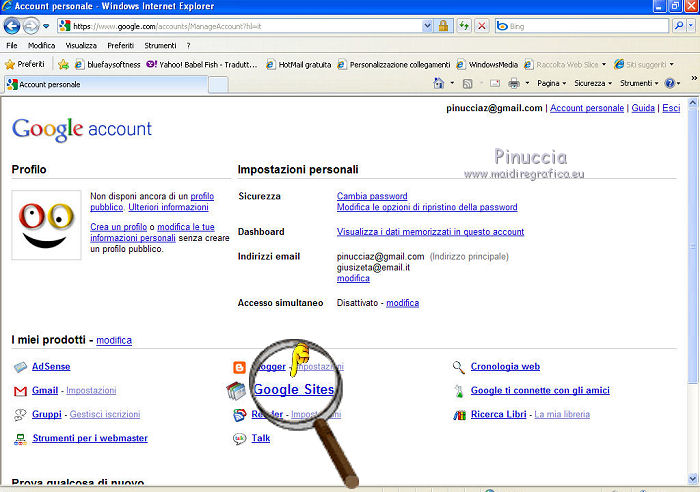Click the Cambia password link
The width and height of the screenshot is (700, 492).
[372, 196]
